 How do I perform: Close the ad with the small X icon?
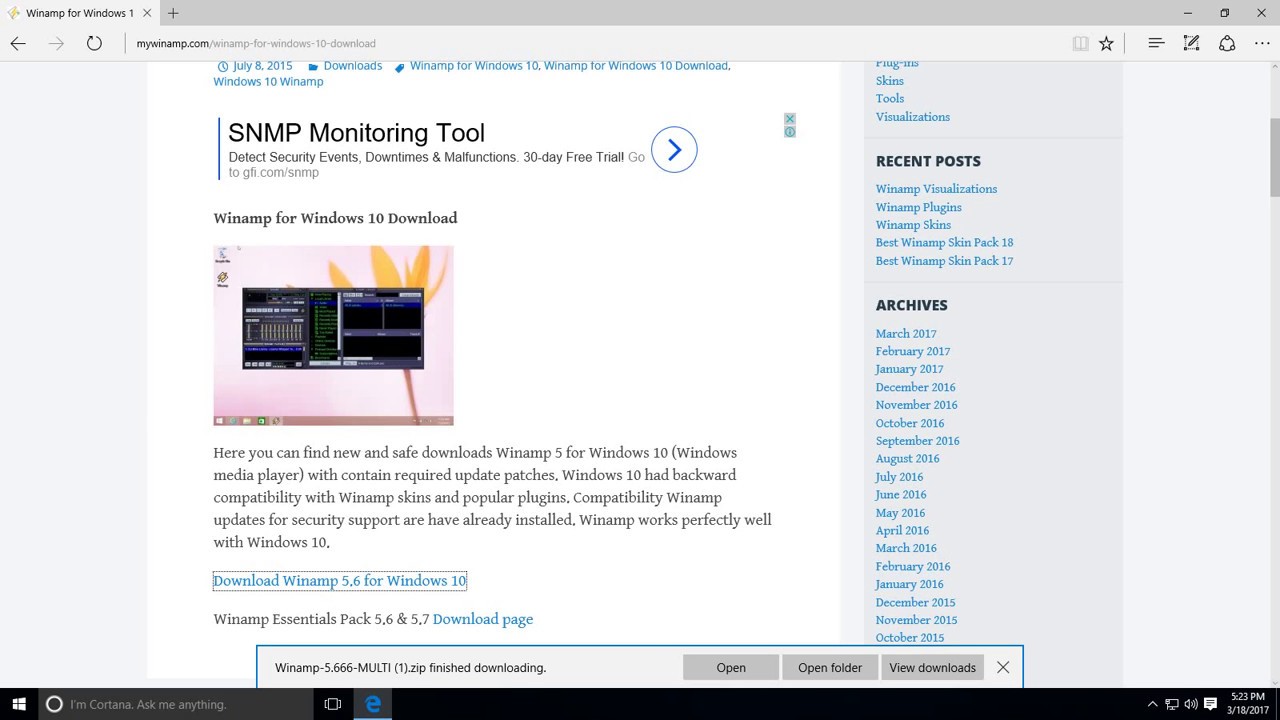(789, 119)
